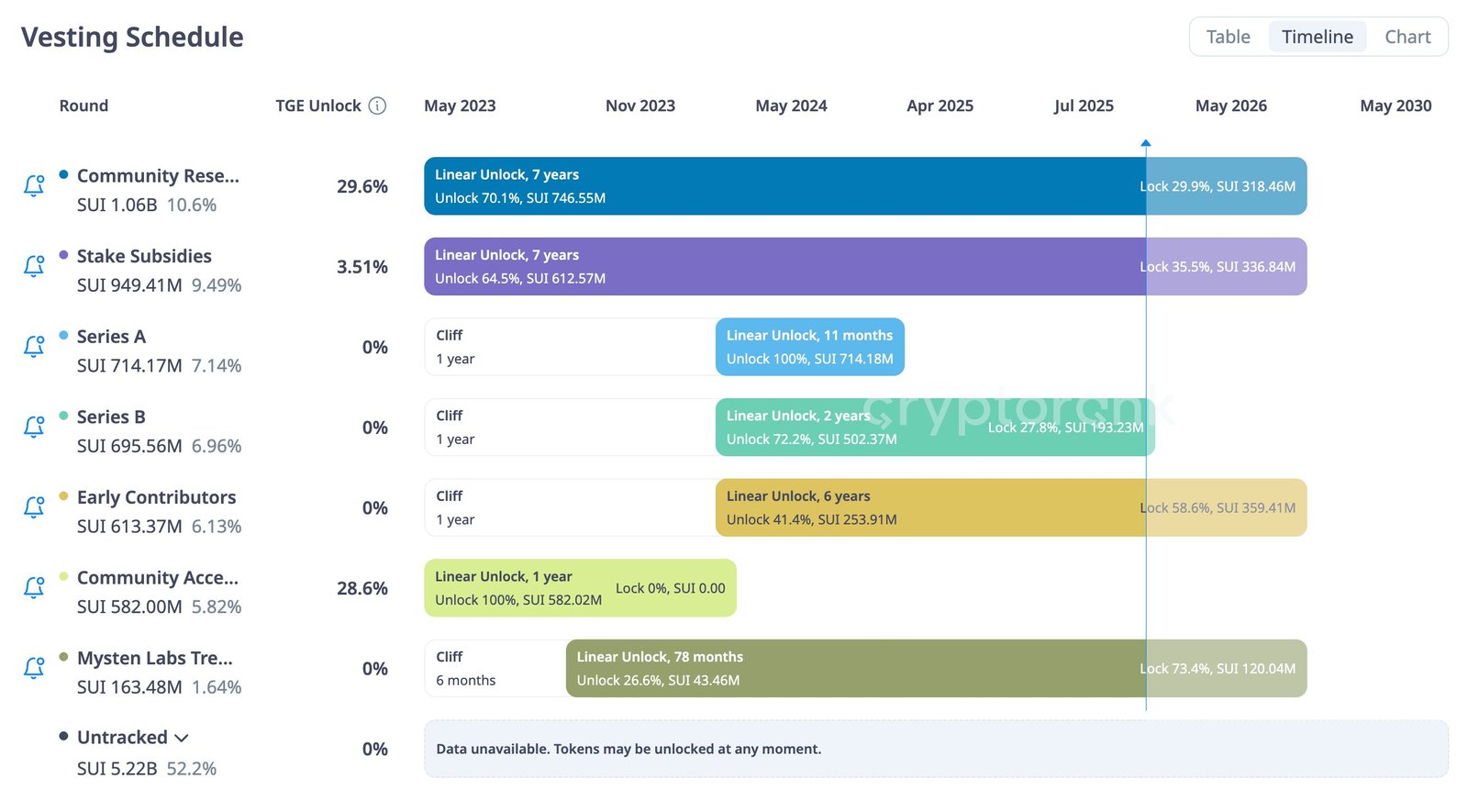Screen dimensions: 1468x812
Task: Click the bell icon beside Community Access
Action: click(x=33, y=588)
